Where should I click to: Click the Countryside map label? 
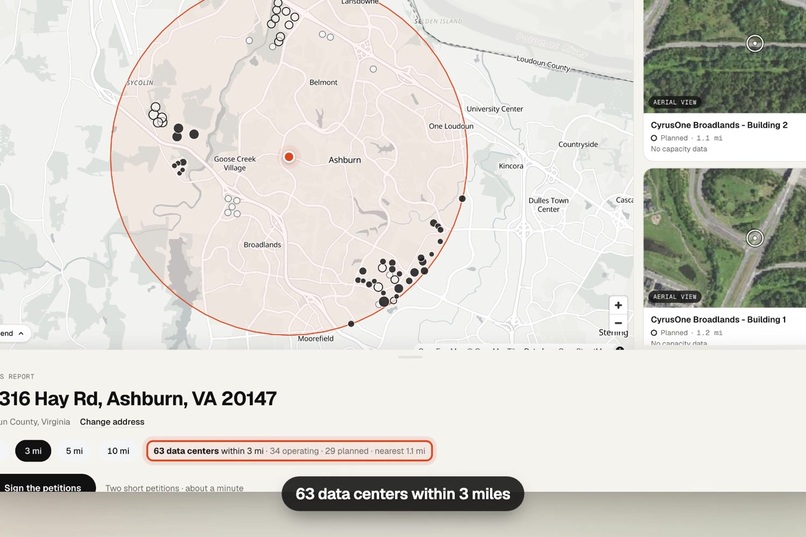578,144
